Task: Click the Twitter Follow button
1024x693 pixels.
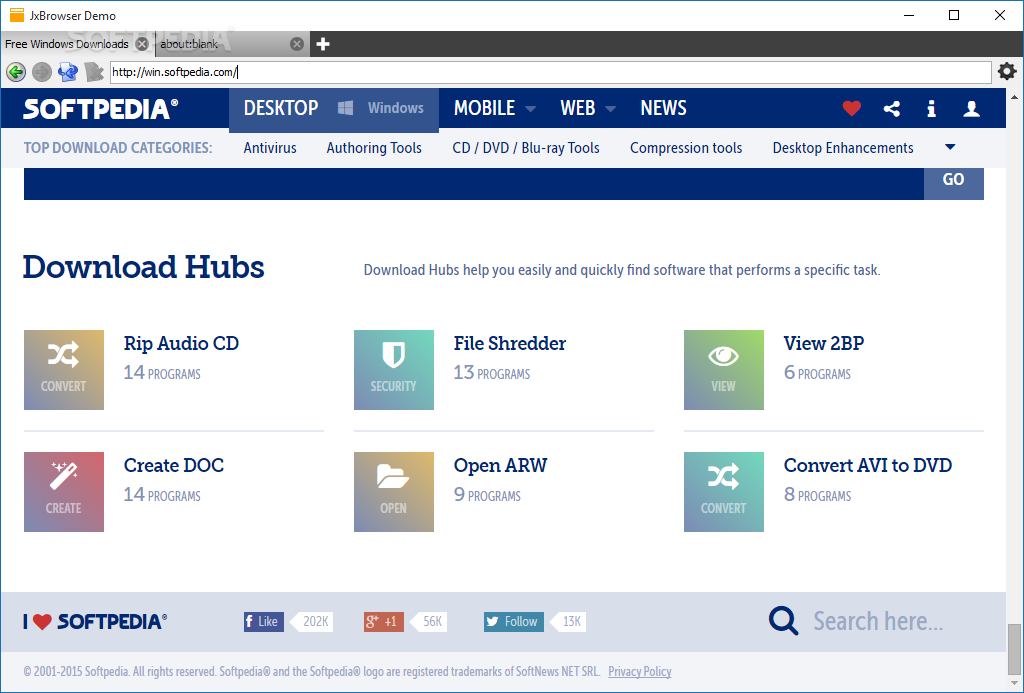Action: point(514,621)
